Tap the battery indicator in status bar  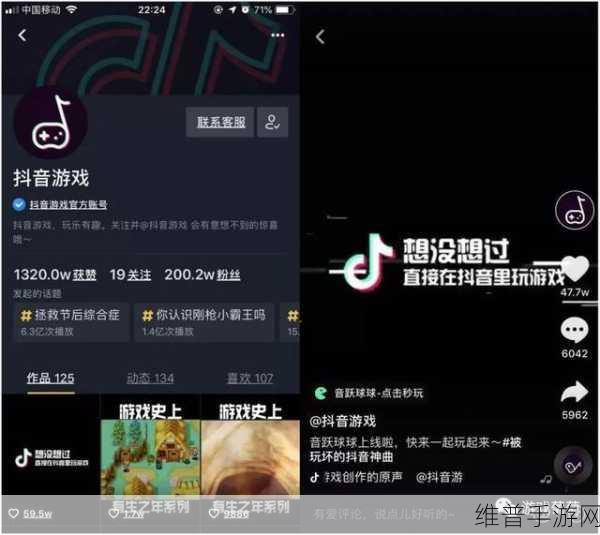tap(285, 10)
